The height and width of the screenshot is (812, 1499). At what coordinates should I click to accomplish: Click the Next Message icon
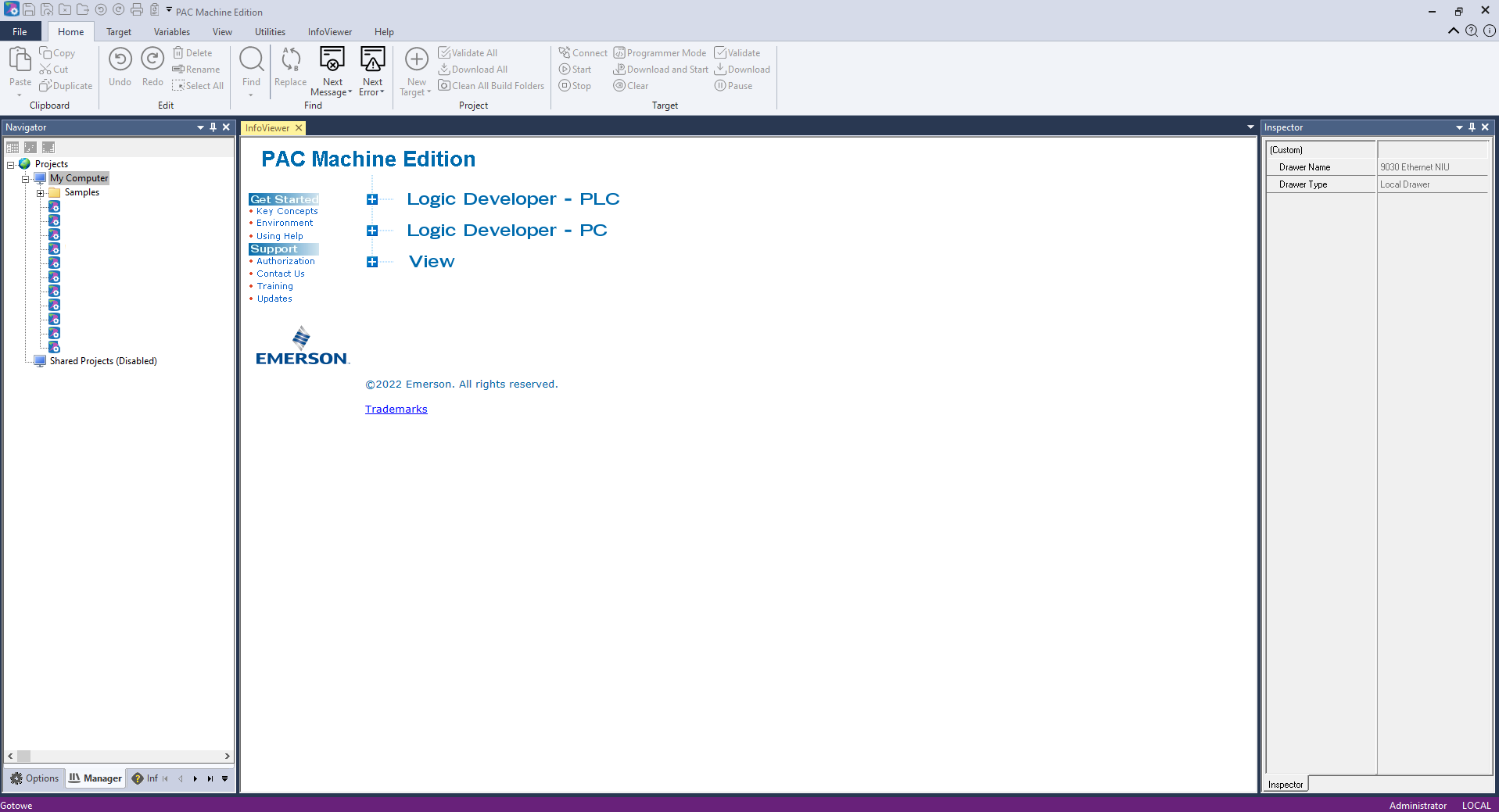click(x=332, y=59)
